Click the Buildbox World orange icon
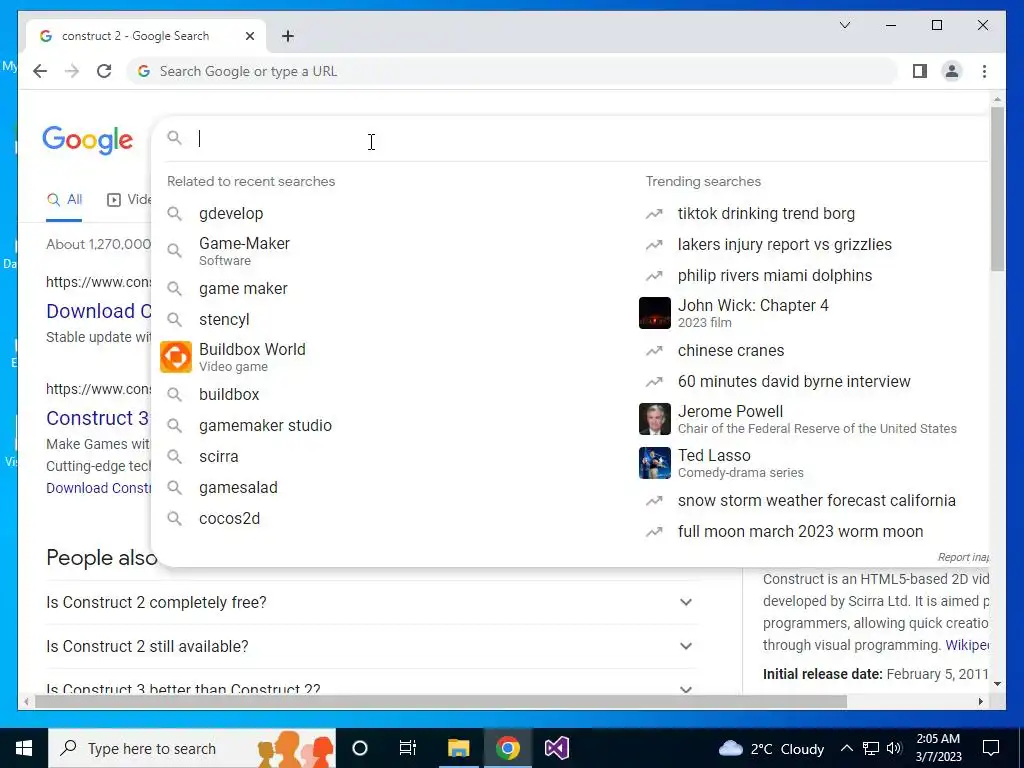 point(176,357)
